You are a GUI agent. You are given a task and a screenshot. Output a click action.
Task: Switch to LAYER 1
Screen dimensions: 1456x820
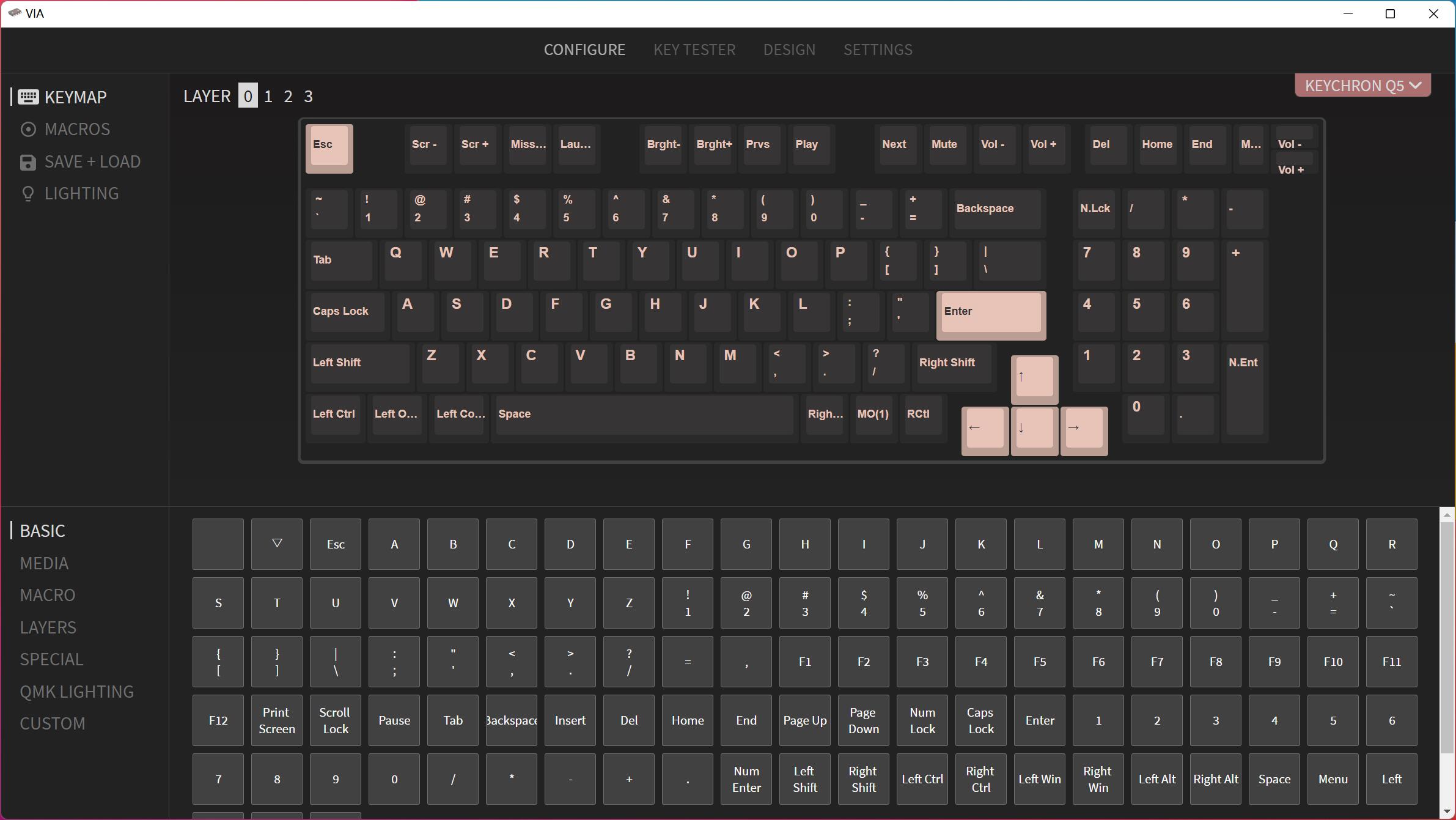pyautogui.click(x=267, y=96)
